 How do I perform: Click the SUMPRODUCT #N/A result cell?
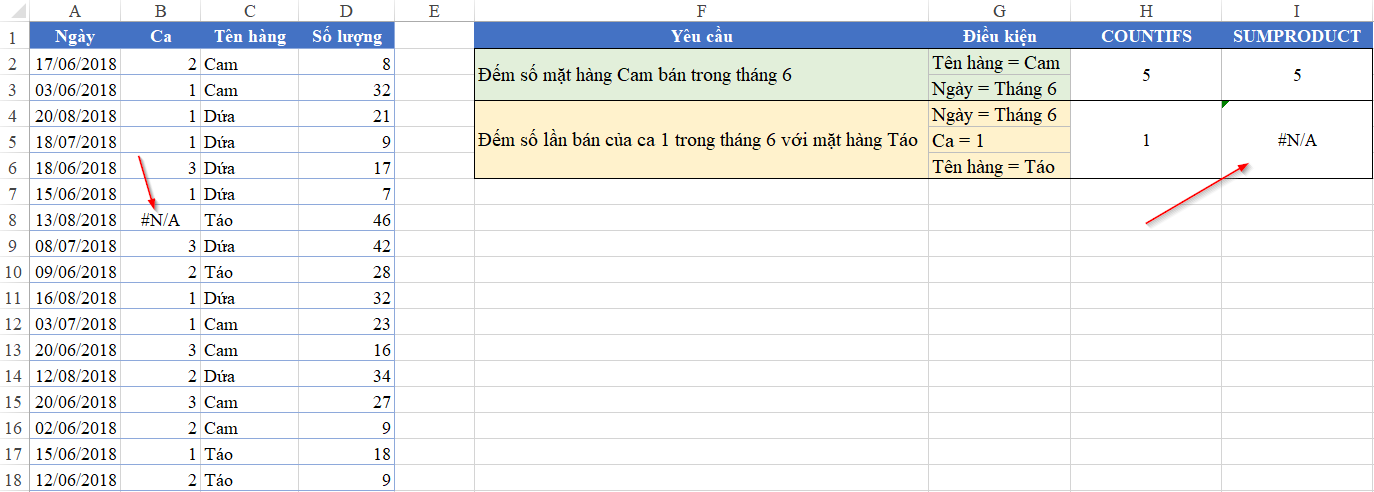1297,140
